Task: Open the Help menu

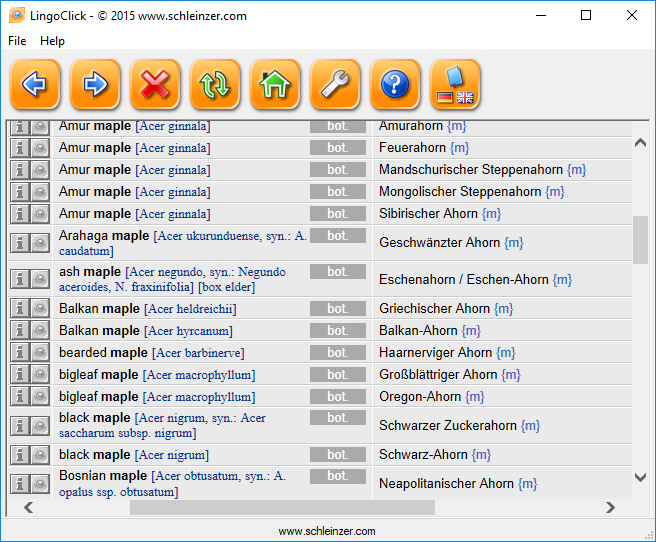Action: (x=52, y=41)
